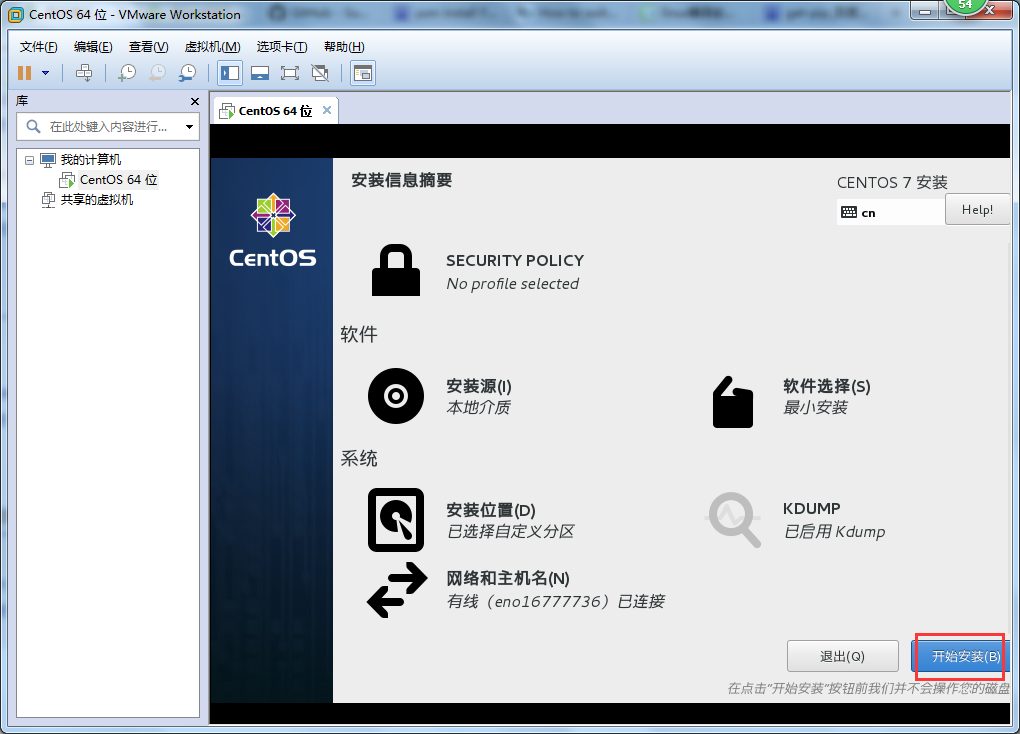
Task: Open the snapshot manager icon
Action: click(187, 73)
